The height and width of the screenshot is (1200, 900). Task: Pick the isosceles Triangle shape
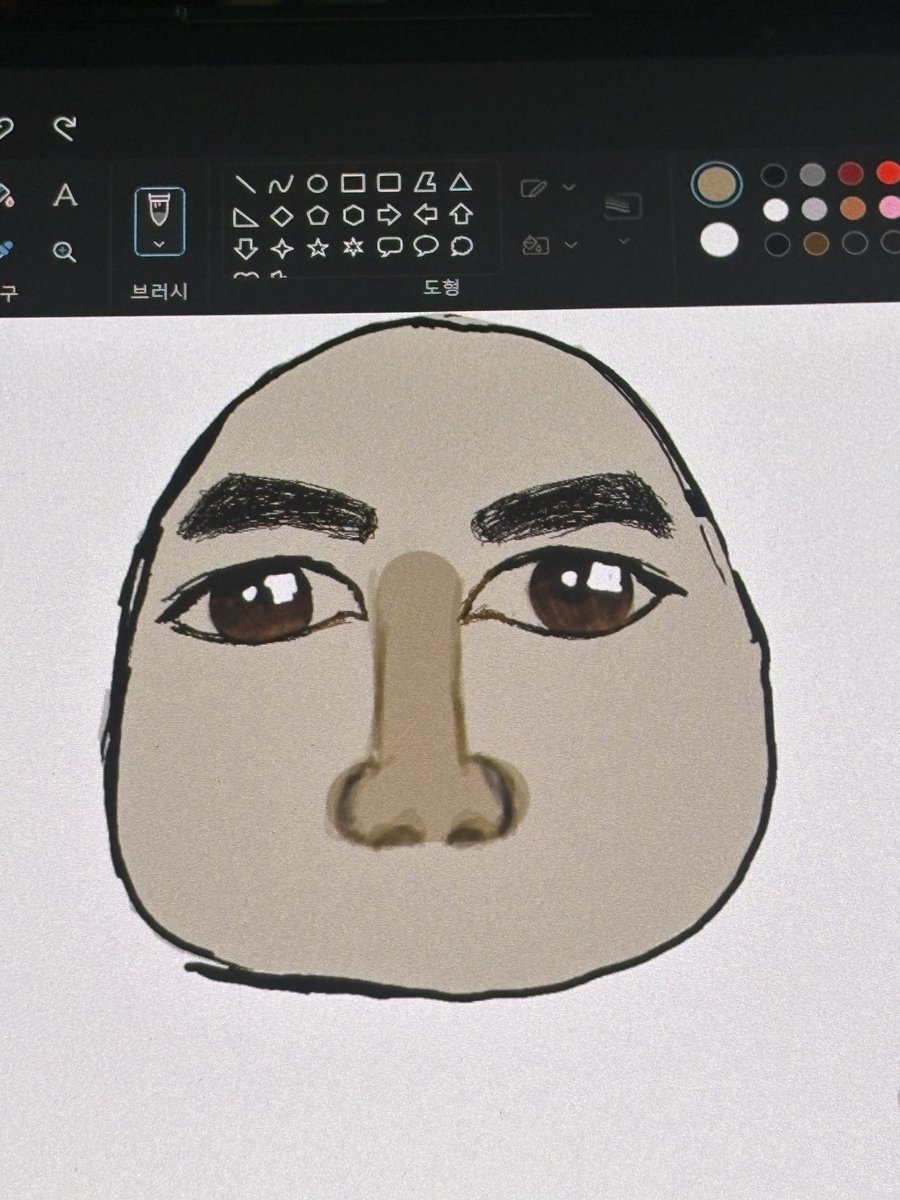click(459, 182)
